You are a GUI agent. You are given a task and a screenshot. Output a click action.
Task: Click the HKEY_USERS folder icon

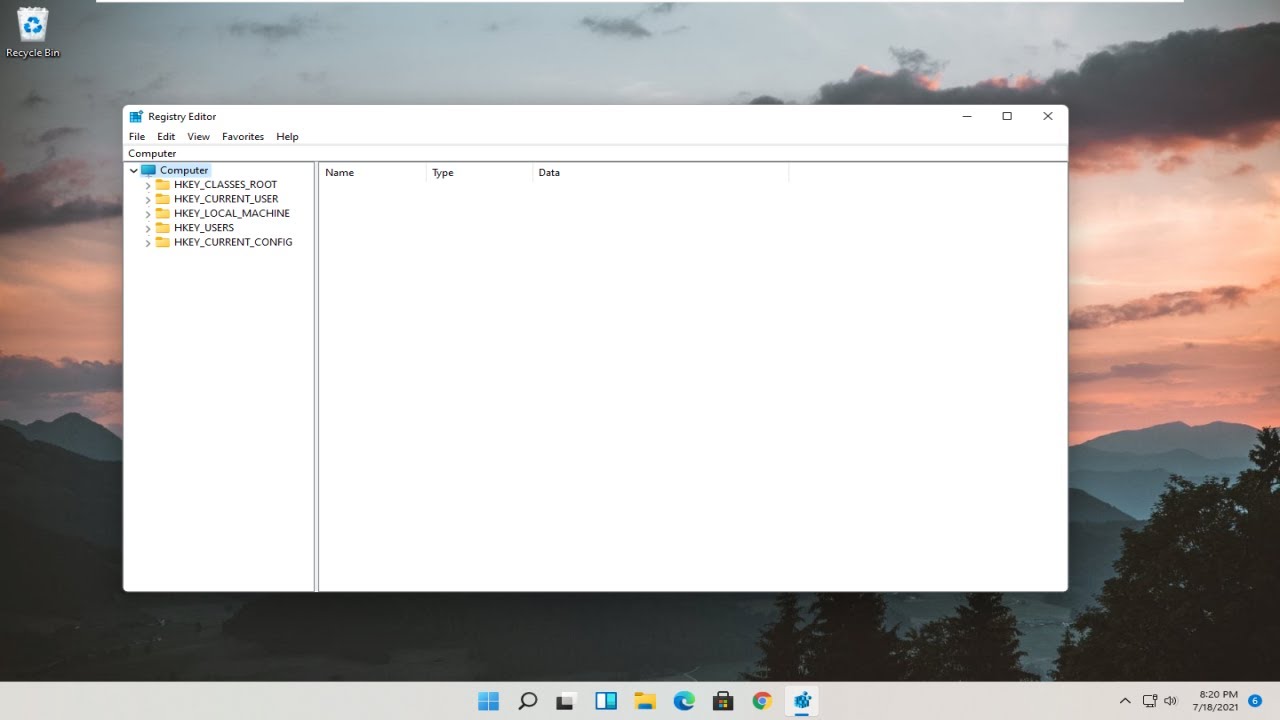pos(162,228)
